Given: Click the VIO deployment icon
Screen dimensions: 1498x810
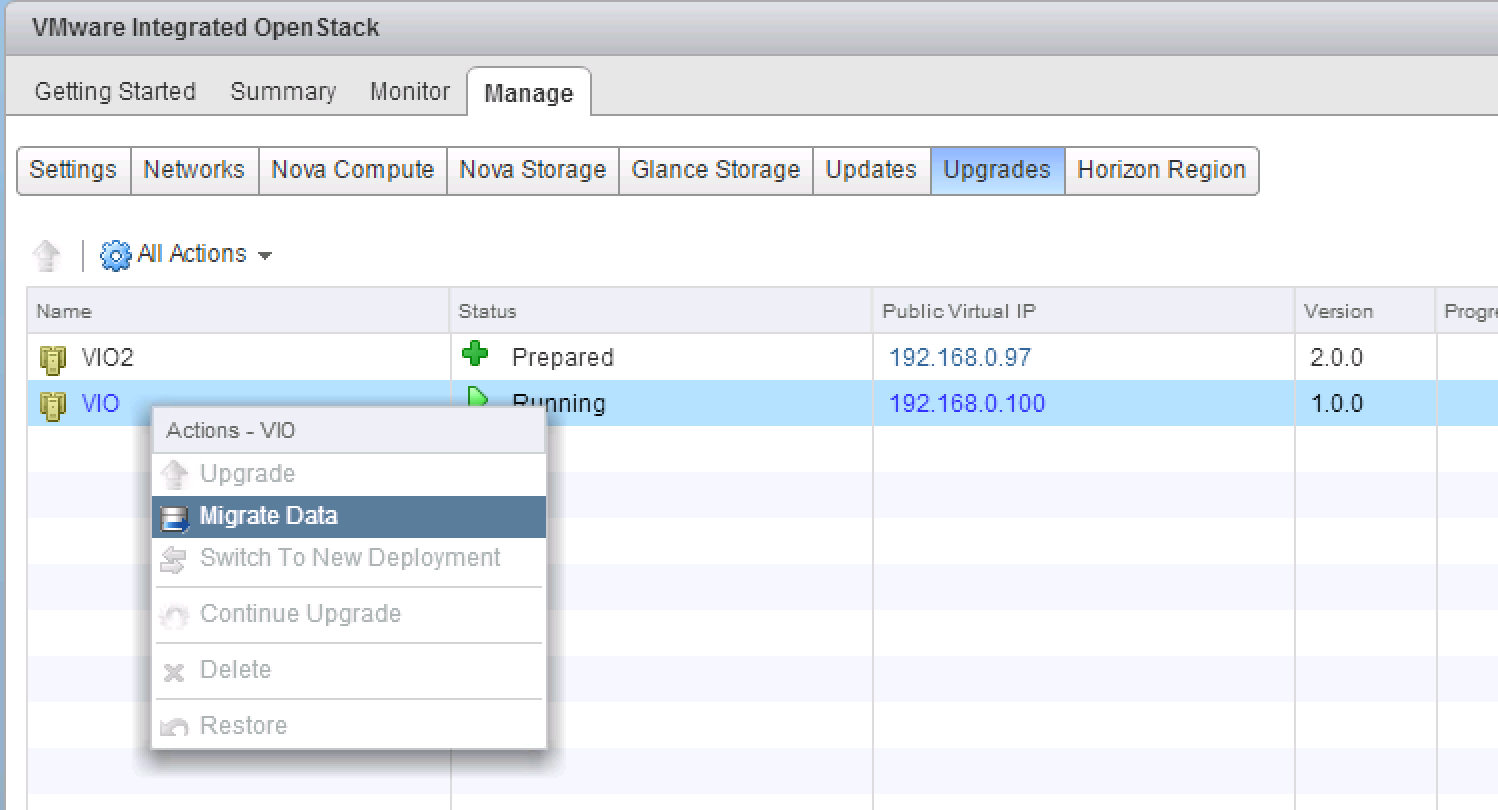Looking at the screenshot, I should (x=53, y=404).
